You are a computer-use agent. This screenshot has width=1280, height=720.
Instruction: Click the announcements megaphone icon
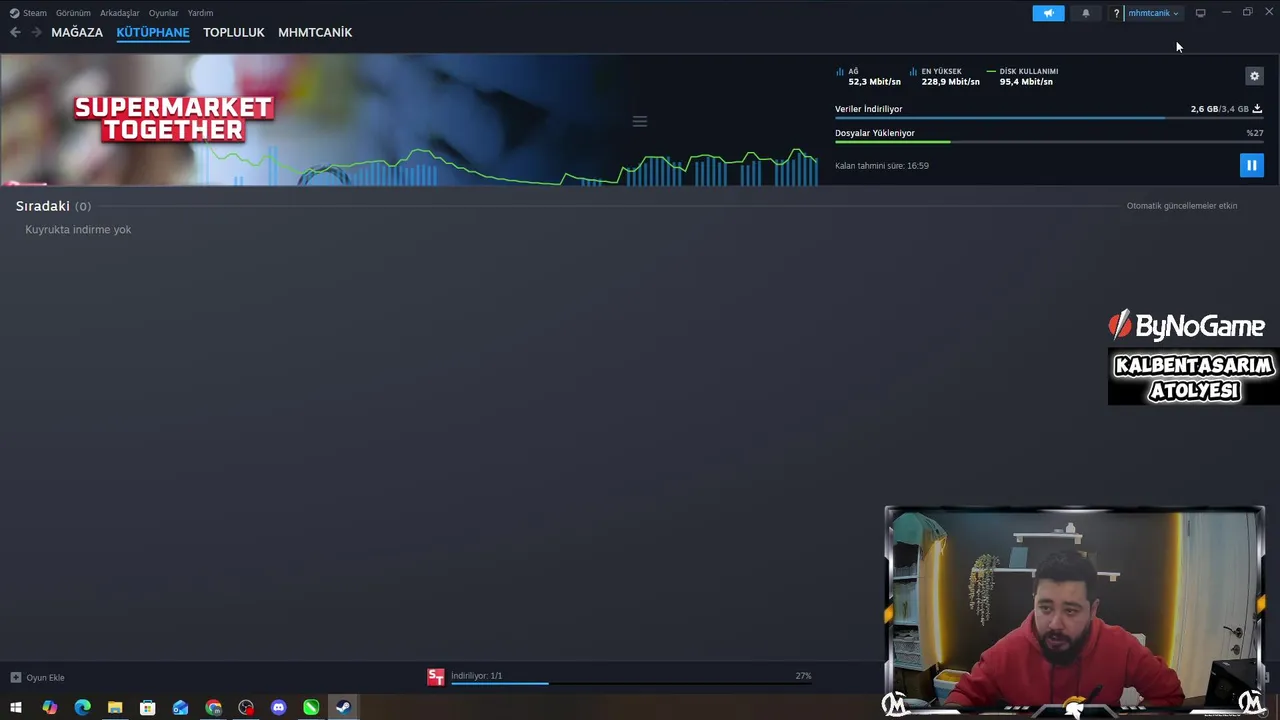[1048, 13]
